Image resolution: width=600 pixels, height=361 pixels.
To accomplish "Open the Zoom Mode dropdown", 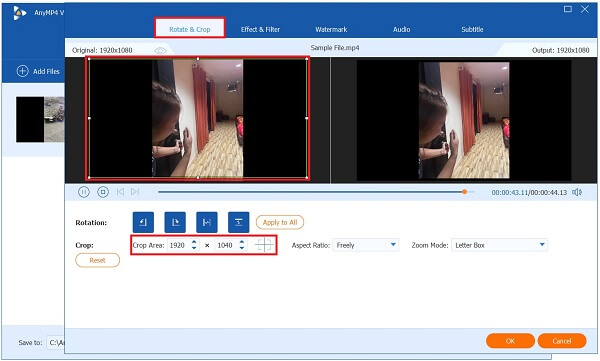I will click(499, 245).
